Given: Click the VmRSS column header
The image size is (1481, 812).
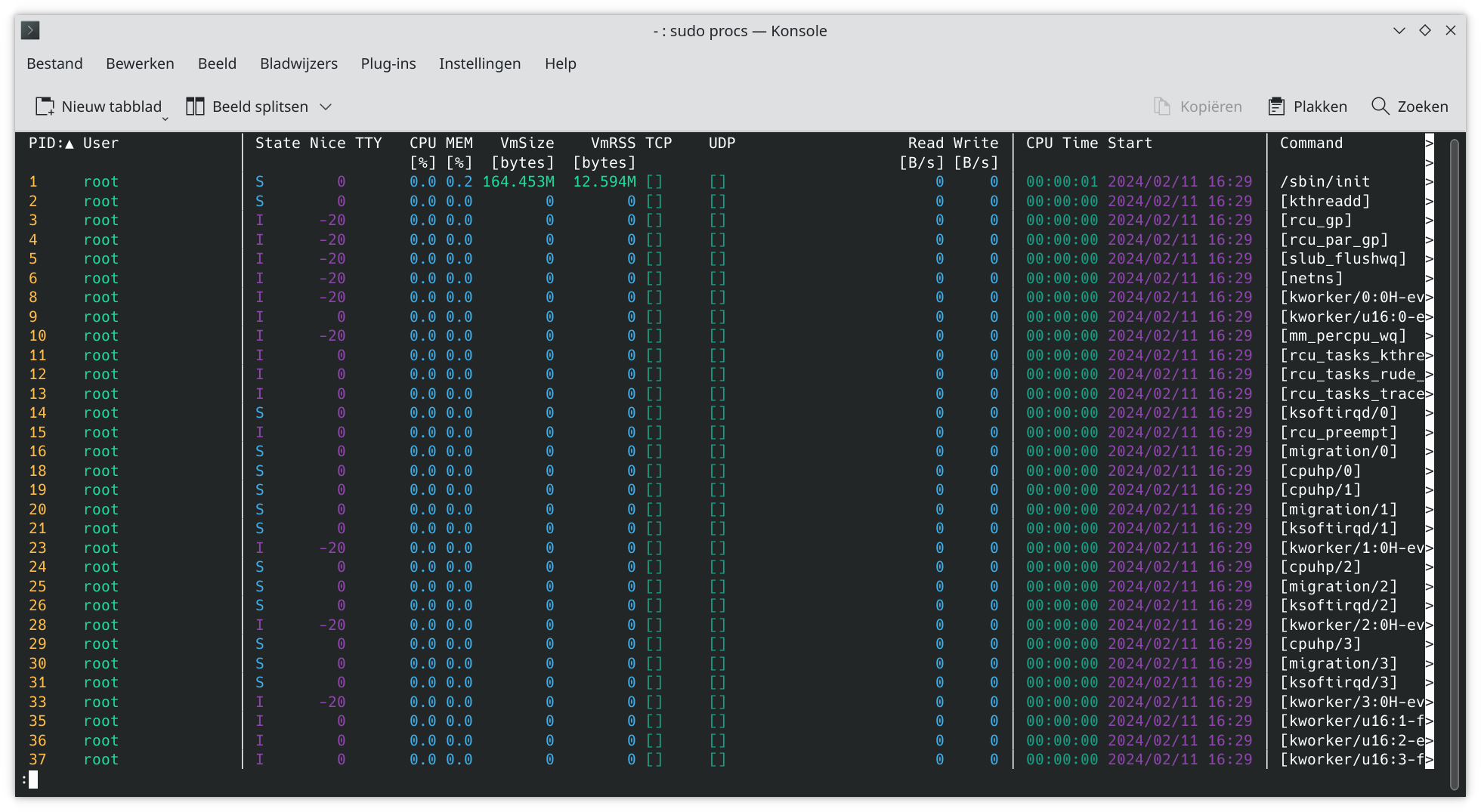Looking at the screenshot, I should (x=613, y=143).
